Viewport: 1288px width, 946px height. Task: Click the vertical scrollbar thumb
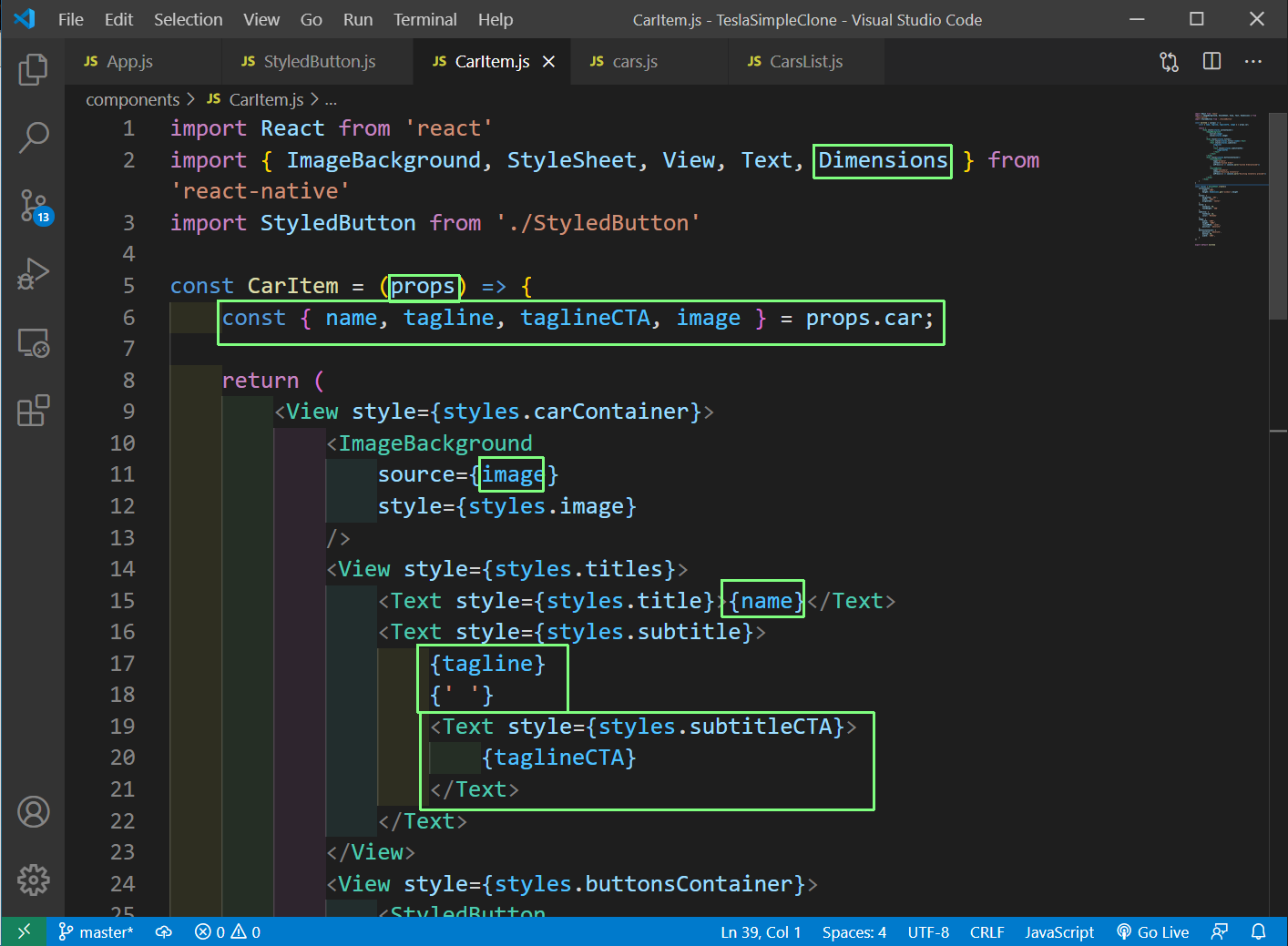click(x=1278, y=217)
